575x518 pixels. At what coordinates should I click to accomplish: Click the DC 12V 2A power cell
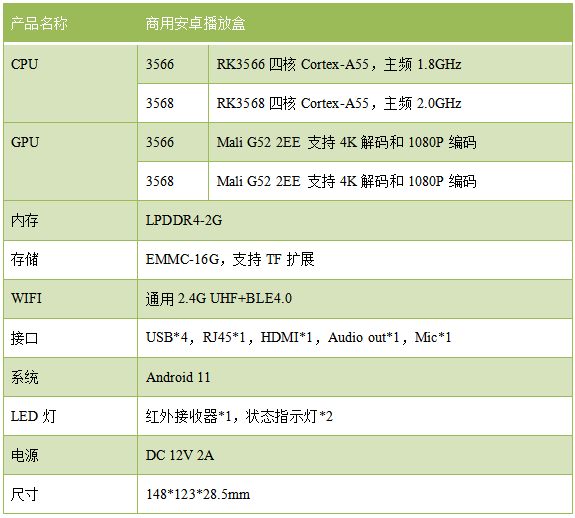point(355,455)
